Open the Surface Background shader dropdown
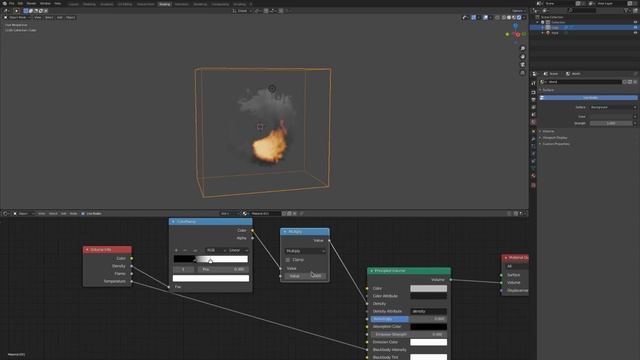Screen dimensions: 640x360 click(x=613, y=107)
